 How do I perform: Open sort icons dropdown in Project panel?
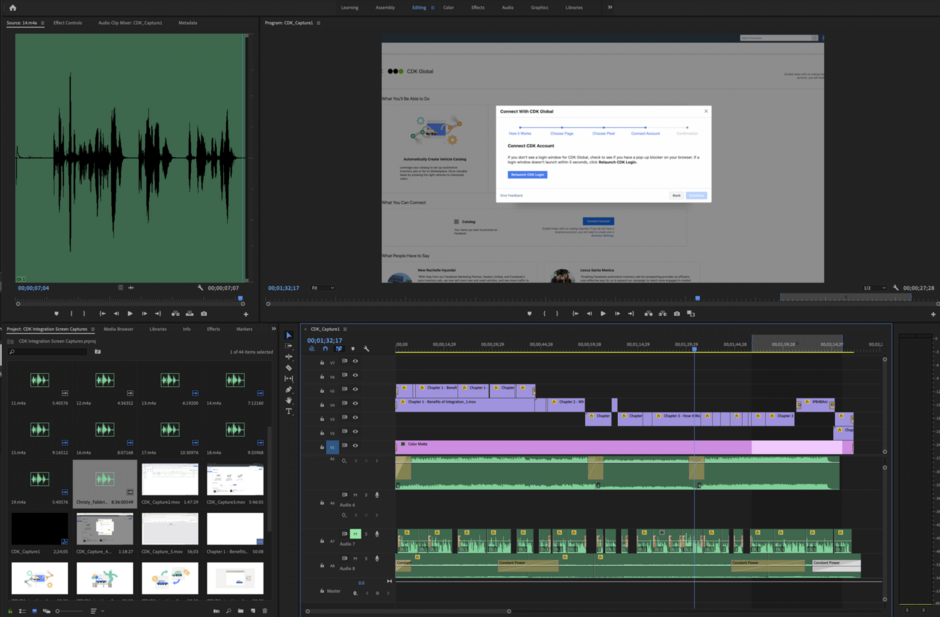(95, 611)
